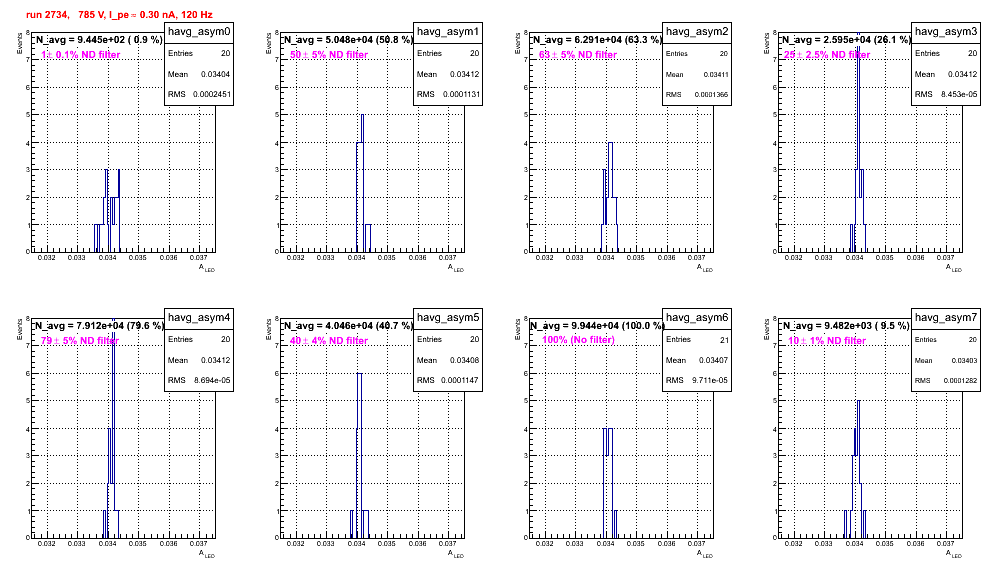Click Entries value 21 in havg_asym6 box
Viewport: 996px width, 572px height.
725,339
